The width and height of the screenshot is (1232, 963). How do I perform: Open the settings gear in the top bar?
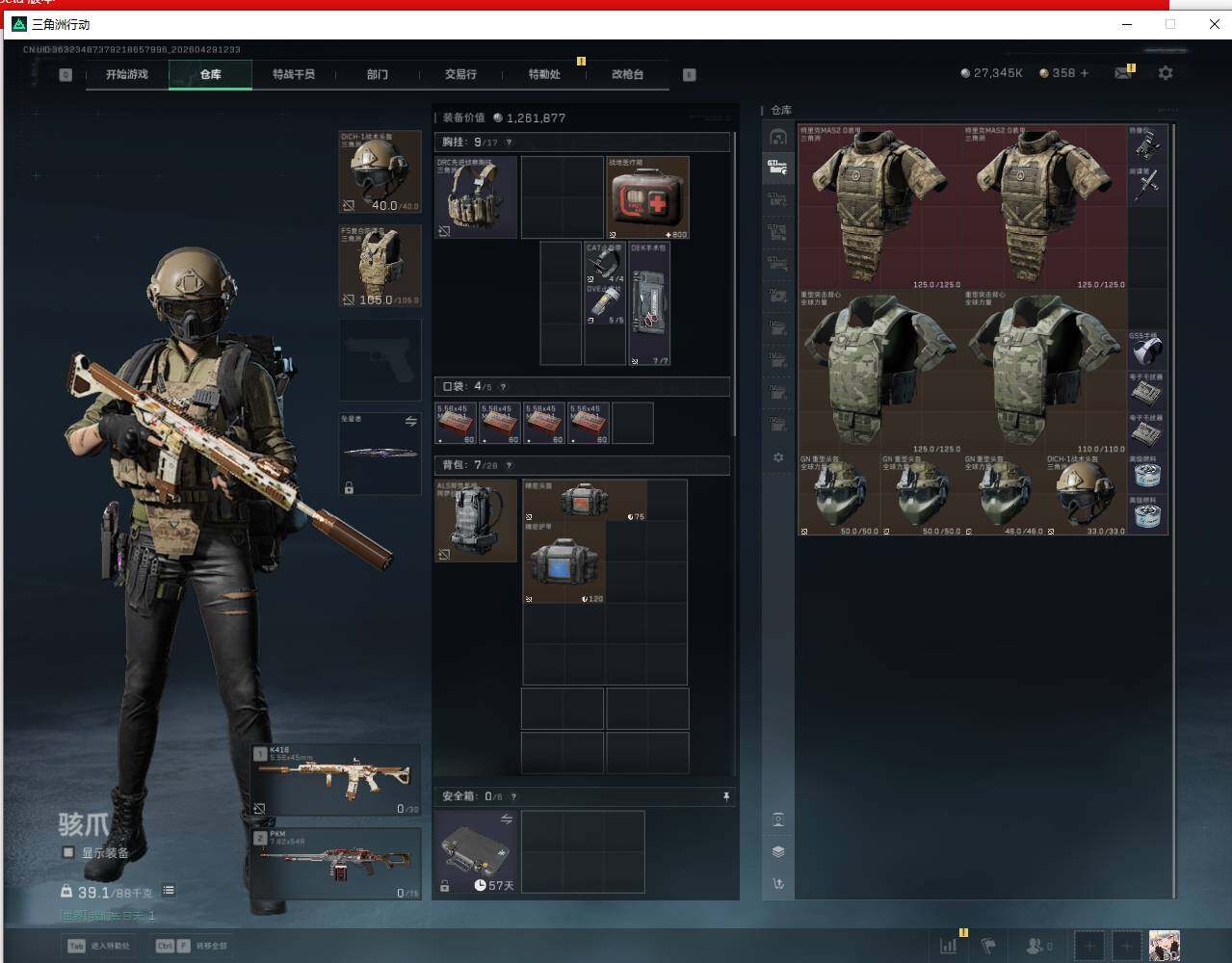pos(1166,73)
